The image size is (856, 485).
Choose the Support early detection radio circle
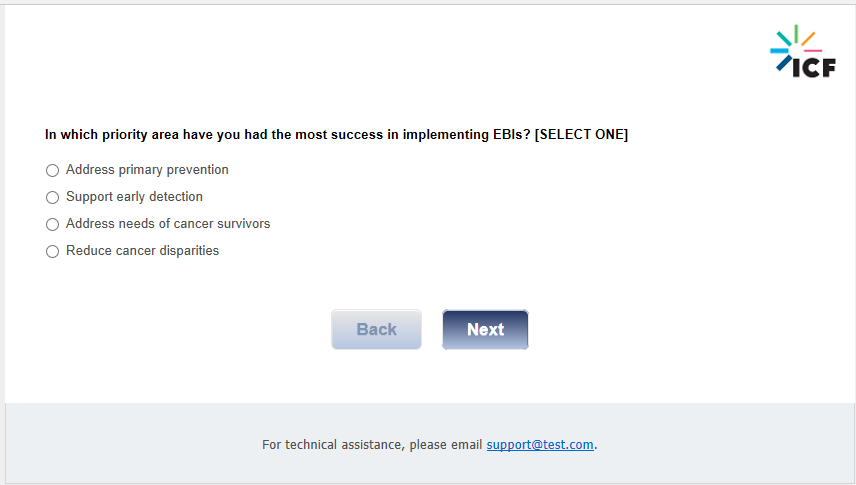tap(53, 198)
